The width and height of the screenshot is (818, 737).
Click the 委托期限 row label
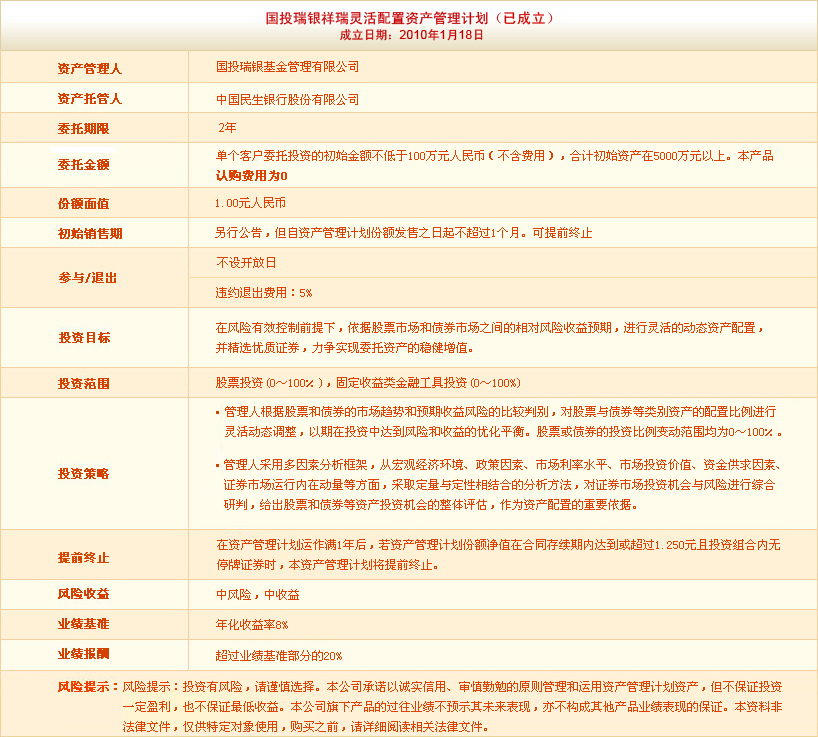point(83,129)
